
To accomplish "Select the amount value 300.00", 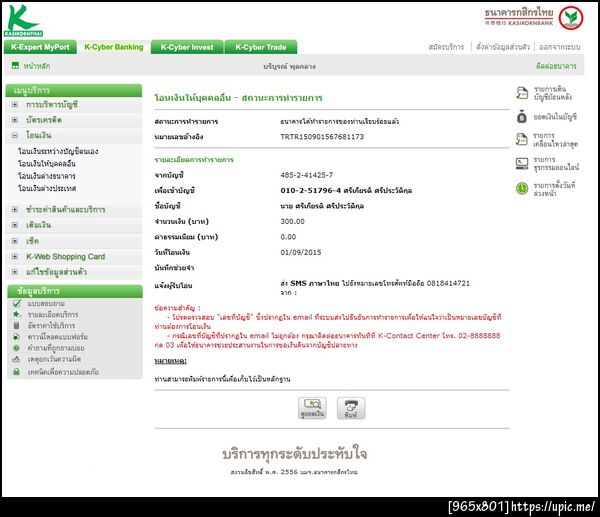I will (292, 221).
